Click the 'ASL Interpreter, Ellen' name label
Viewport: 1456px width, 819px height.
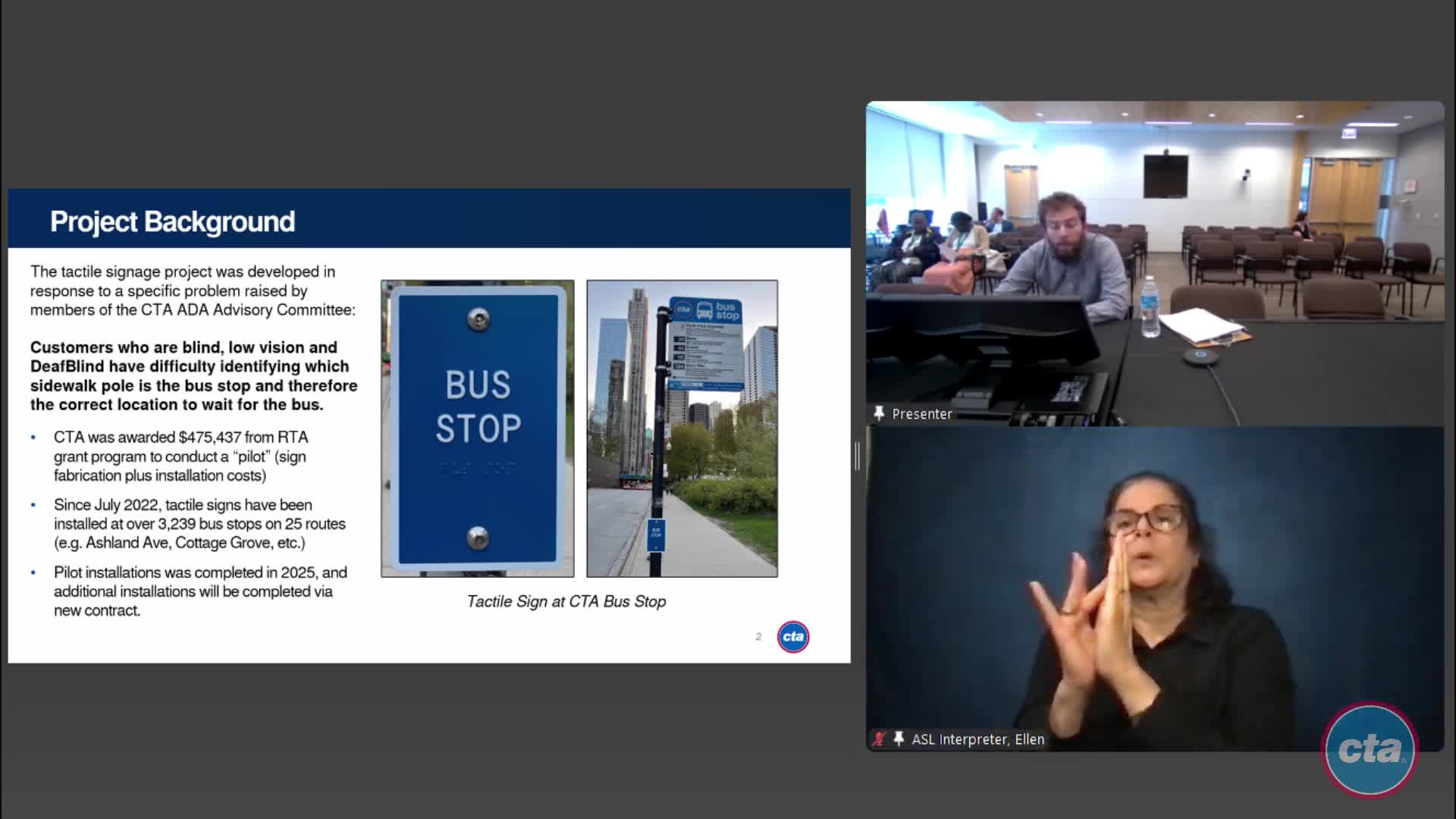(x=977, y=739)
